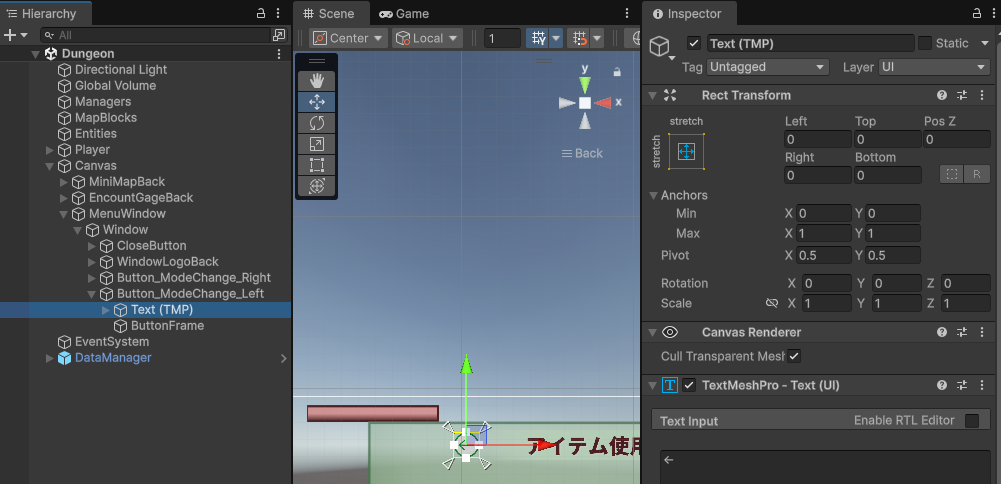Click the raw edit mode R button
The image size is (1001, 484).
[x=976, y=175]
